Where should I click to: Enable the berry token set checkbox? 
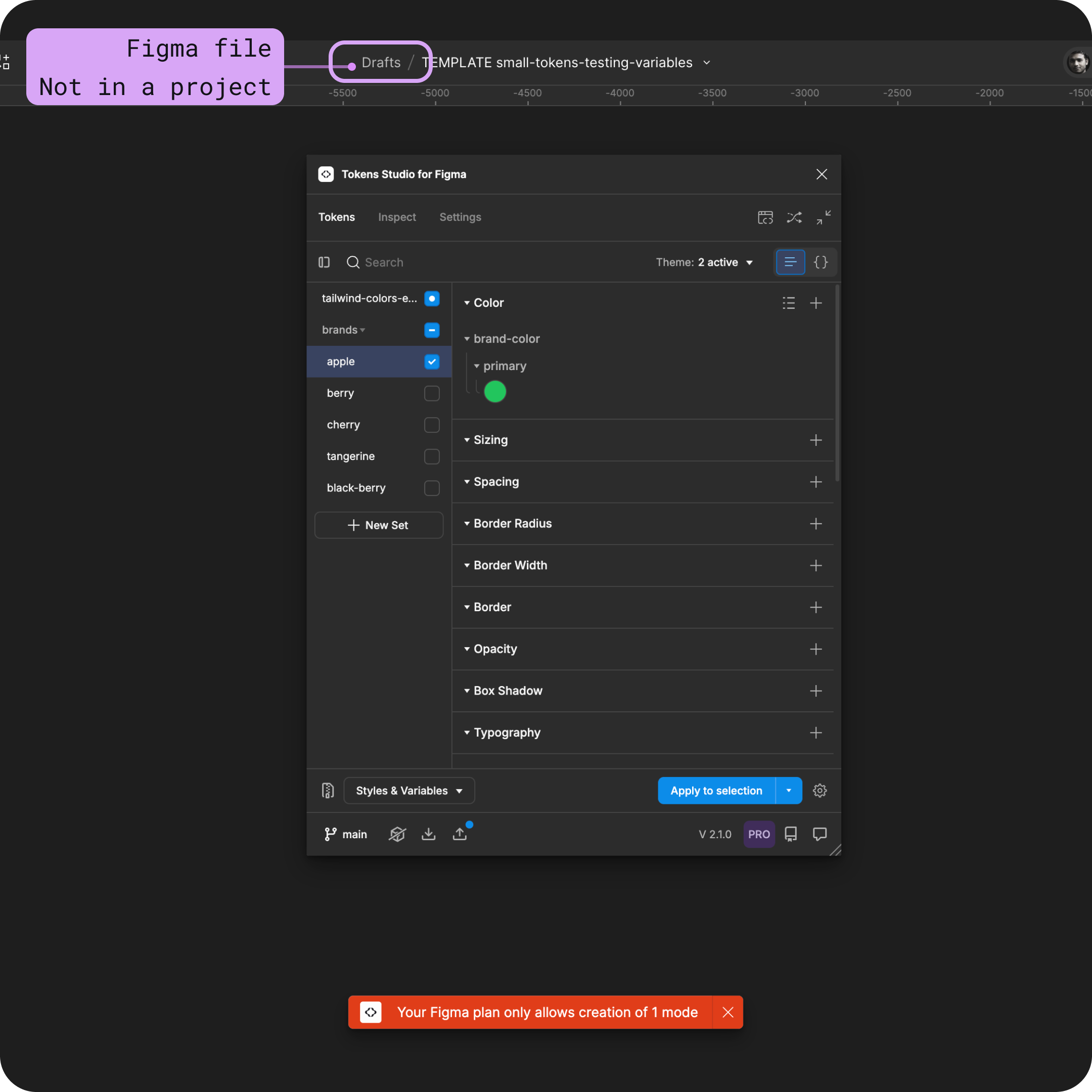pos(432,393)
